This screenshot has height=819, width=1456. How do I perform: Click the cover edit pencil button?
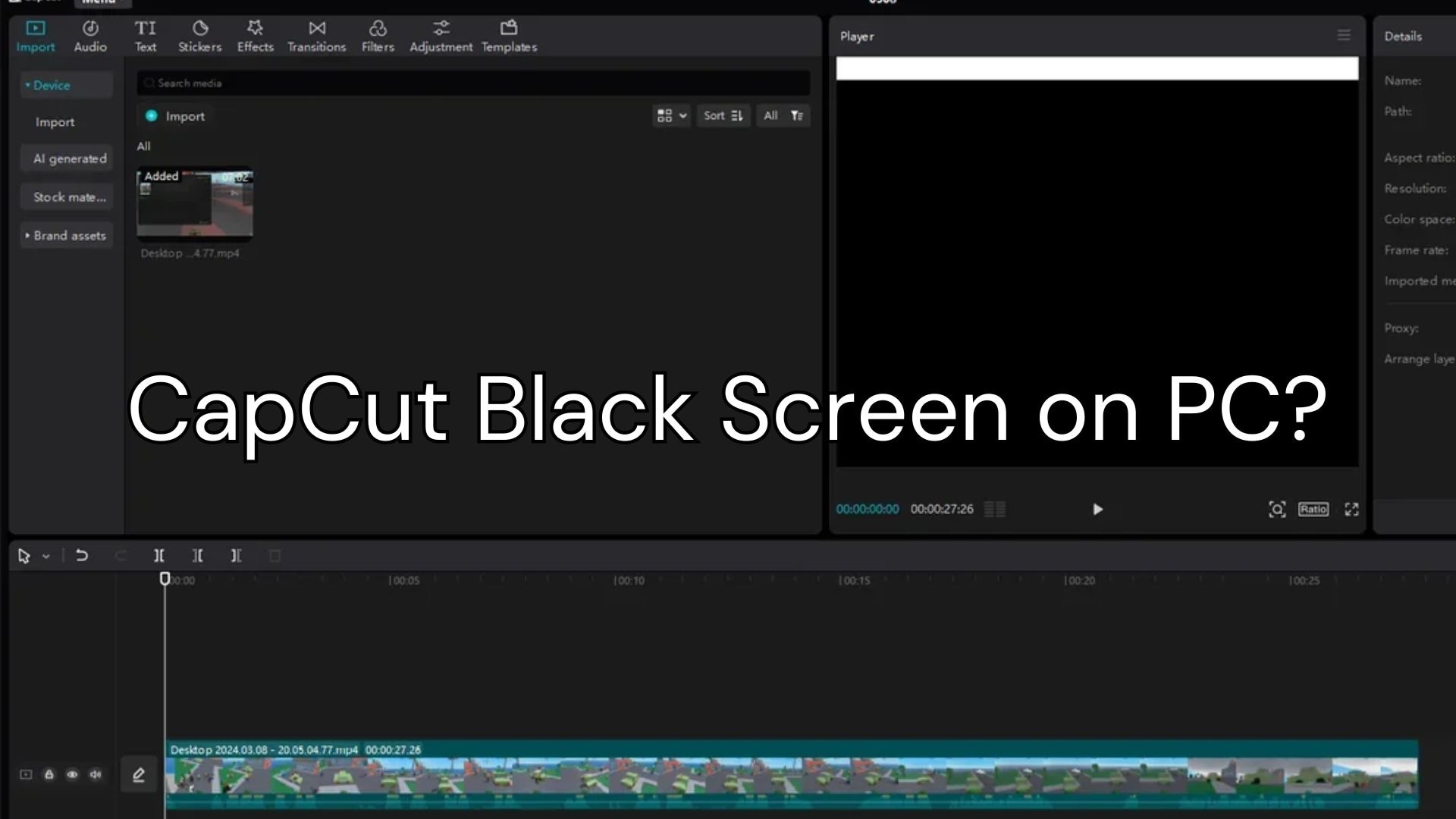[139, 775]
